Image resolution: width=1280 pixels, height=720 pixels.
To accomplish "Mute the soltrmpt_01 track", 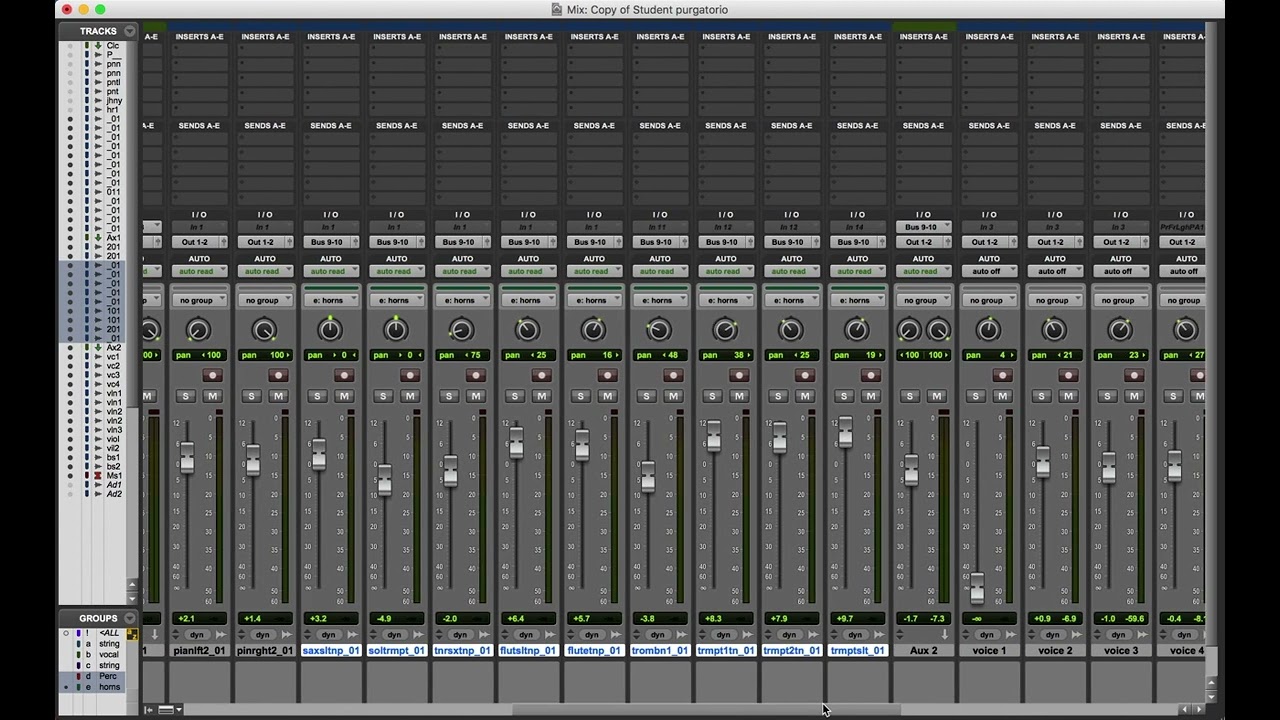I will [410, 396].
